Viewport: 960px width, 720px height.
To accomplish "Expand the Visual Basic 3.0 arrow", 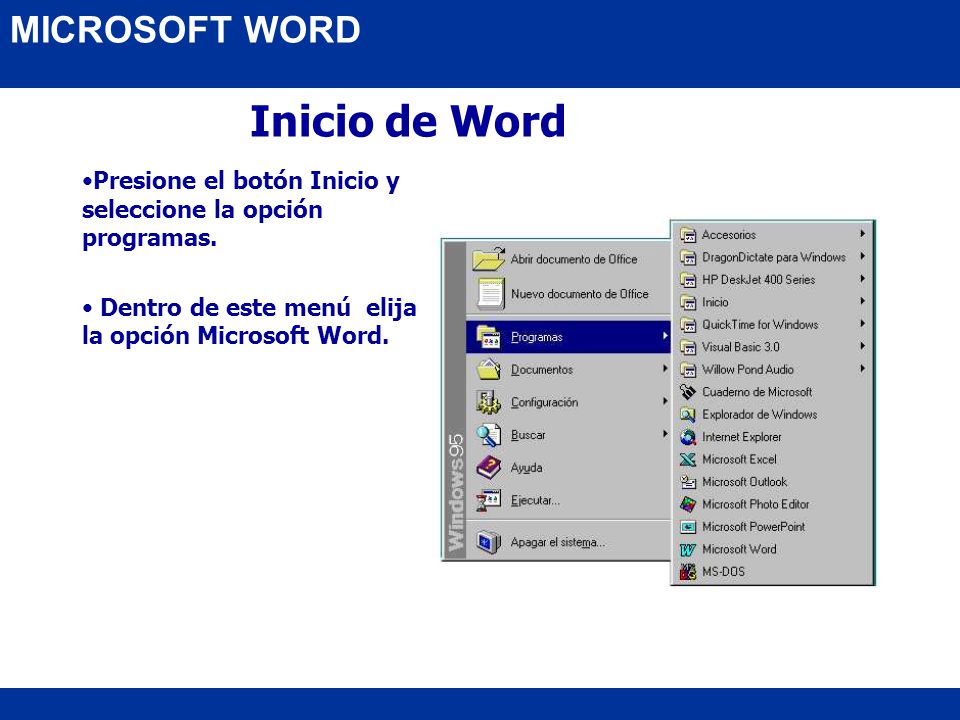I will [862, 347].
